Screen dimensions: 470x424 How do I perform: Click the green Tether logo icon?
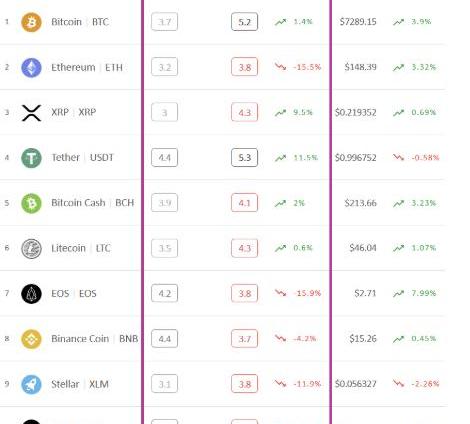pos(31,158)
